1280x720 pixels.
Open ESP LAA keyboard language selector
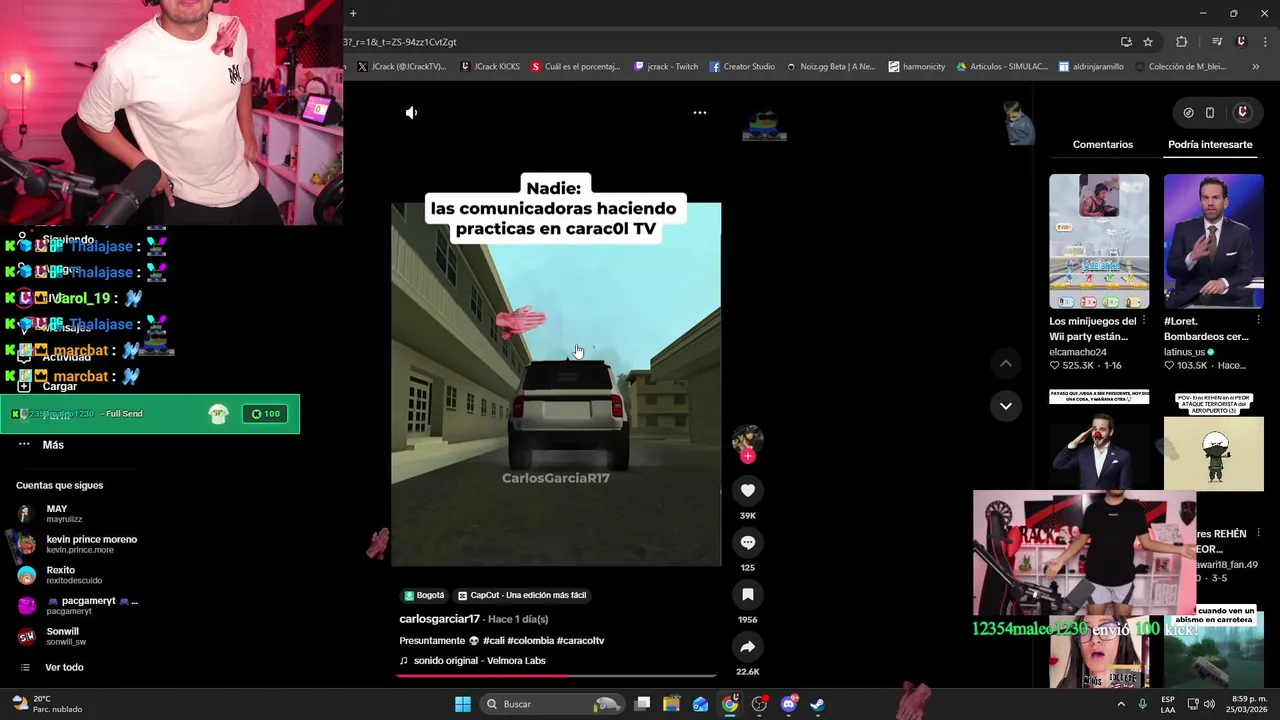1168,704
